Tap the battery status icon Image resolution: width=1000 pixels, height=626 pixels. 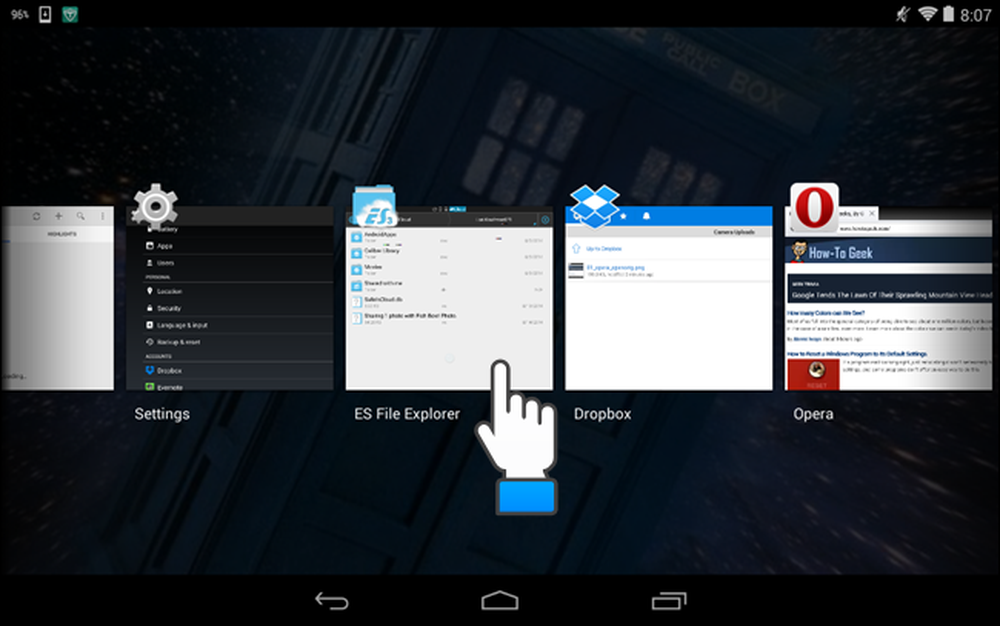[948, 13]
